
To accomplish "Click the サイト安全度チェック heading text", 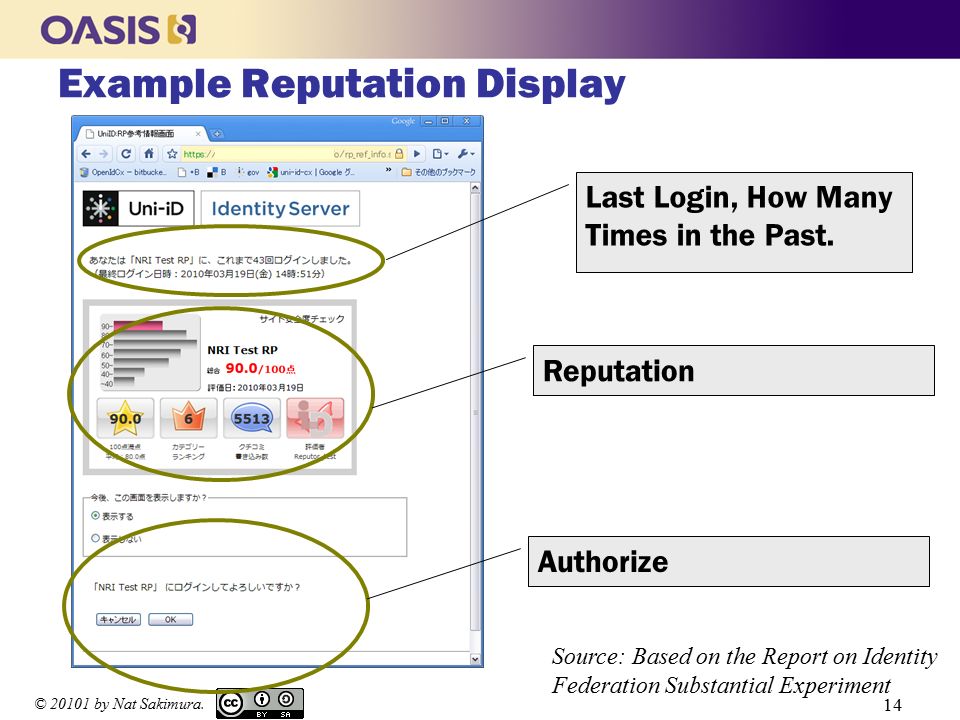I will (x=301, y=319).
